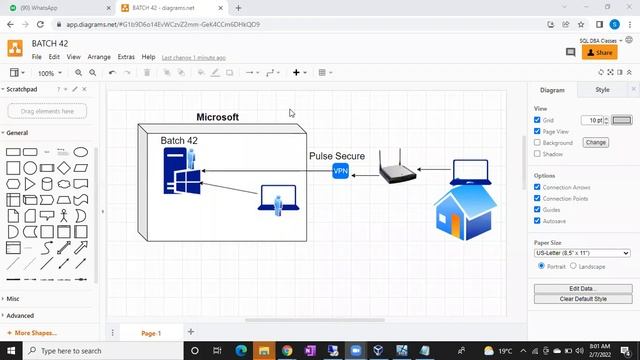Undo the last change

[112, 73]
